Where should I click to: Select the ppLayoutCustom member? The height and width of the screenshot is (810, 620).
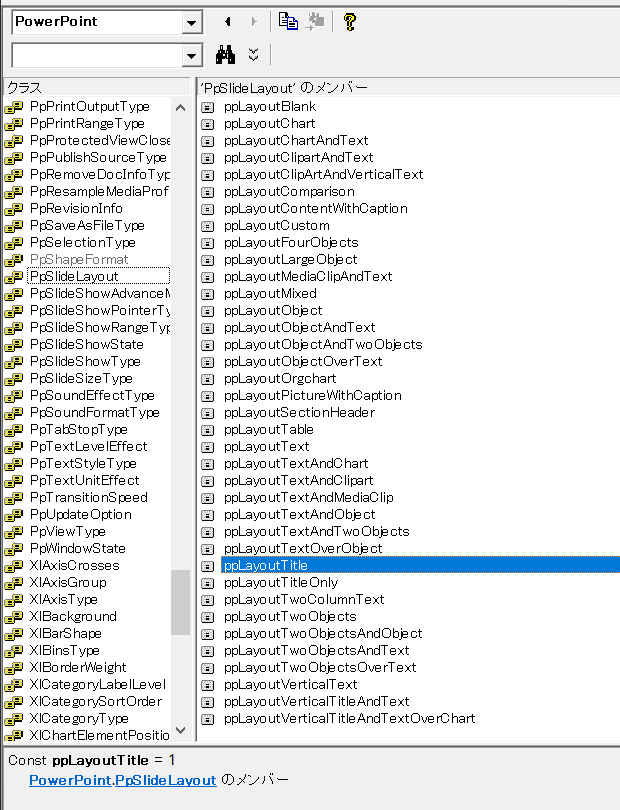(276, 226)
